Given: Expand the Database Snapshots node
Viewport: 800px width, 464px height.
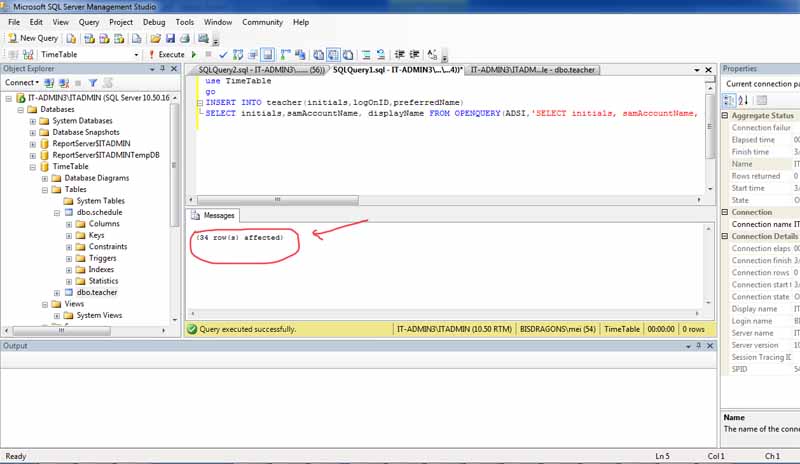Looking at the screenshot, I should point(33,133).
